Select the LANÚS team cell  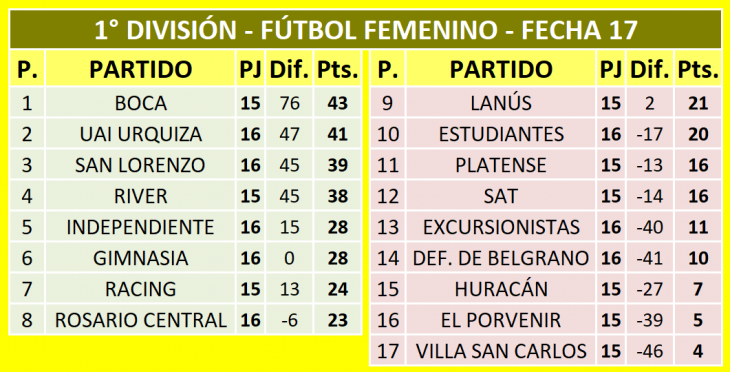pyautogui.click(x=501, y=103)
